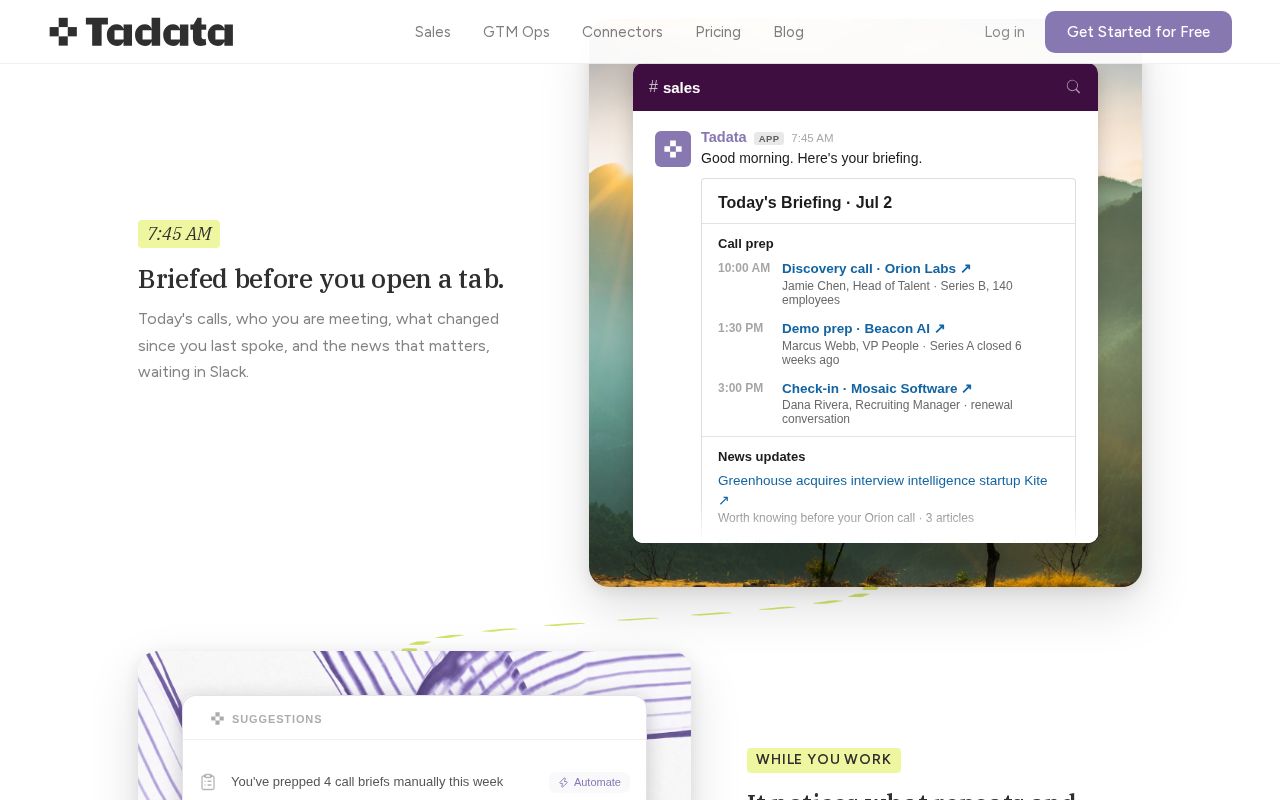Click 'You've prepped 4 call briefs' suggestion text

367,782
